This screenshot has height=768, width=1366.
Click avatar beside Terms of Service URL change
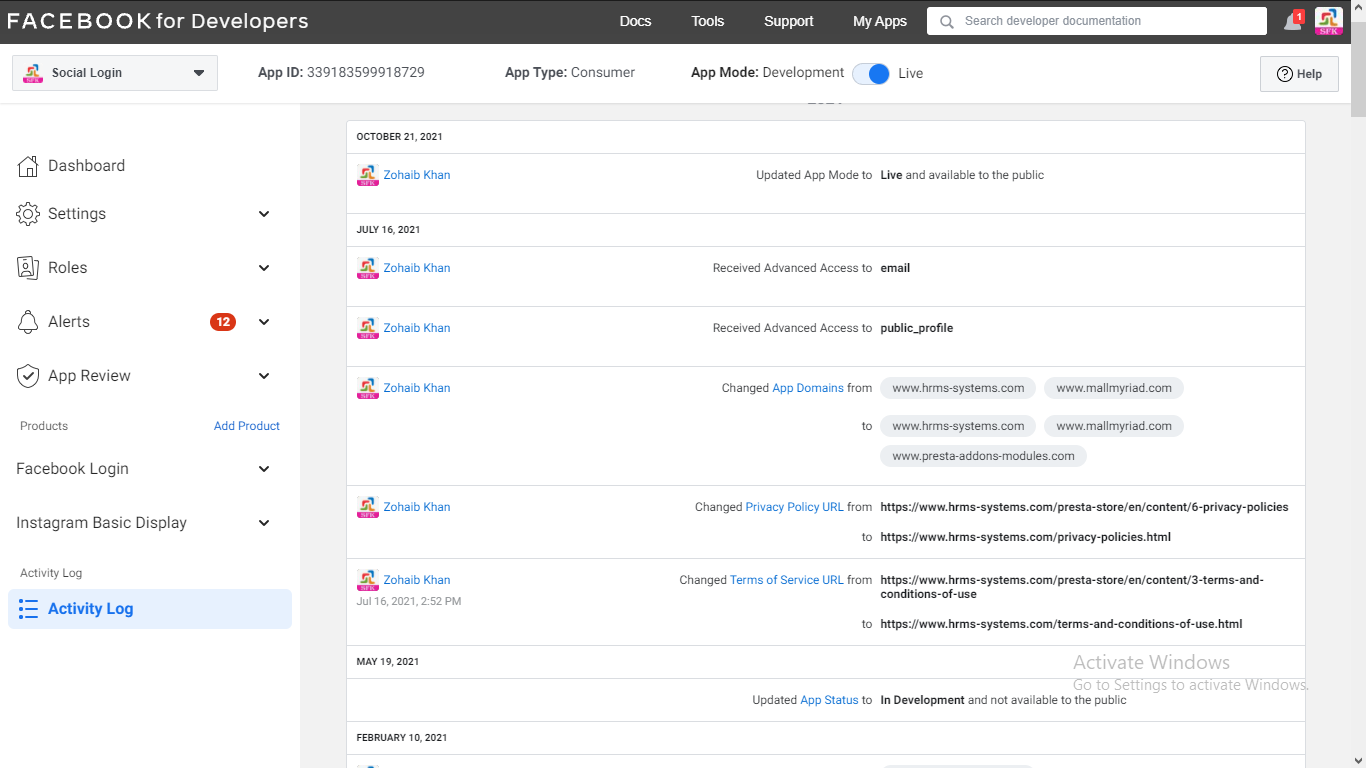click(368, 580)
